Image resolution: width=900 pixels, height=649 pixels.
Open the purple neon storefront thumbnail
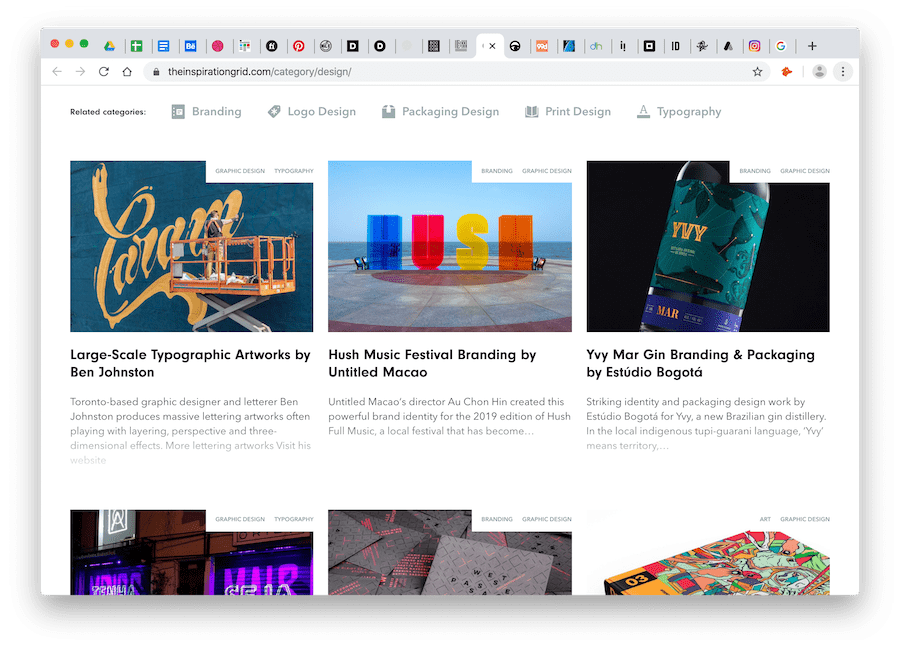click(x=192, y=553)
